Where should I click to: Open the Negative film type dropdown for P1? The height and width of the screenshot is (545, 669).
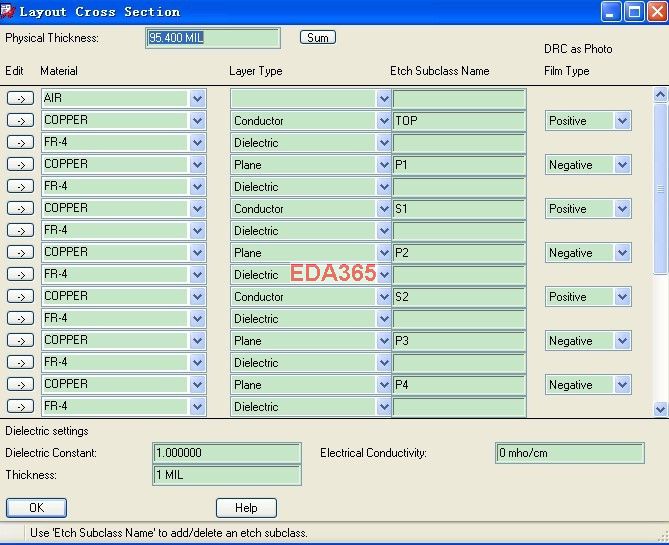tap(622, 165)
